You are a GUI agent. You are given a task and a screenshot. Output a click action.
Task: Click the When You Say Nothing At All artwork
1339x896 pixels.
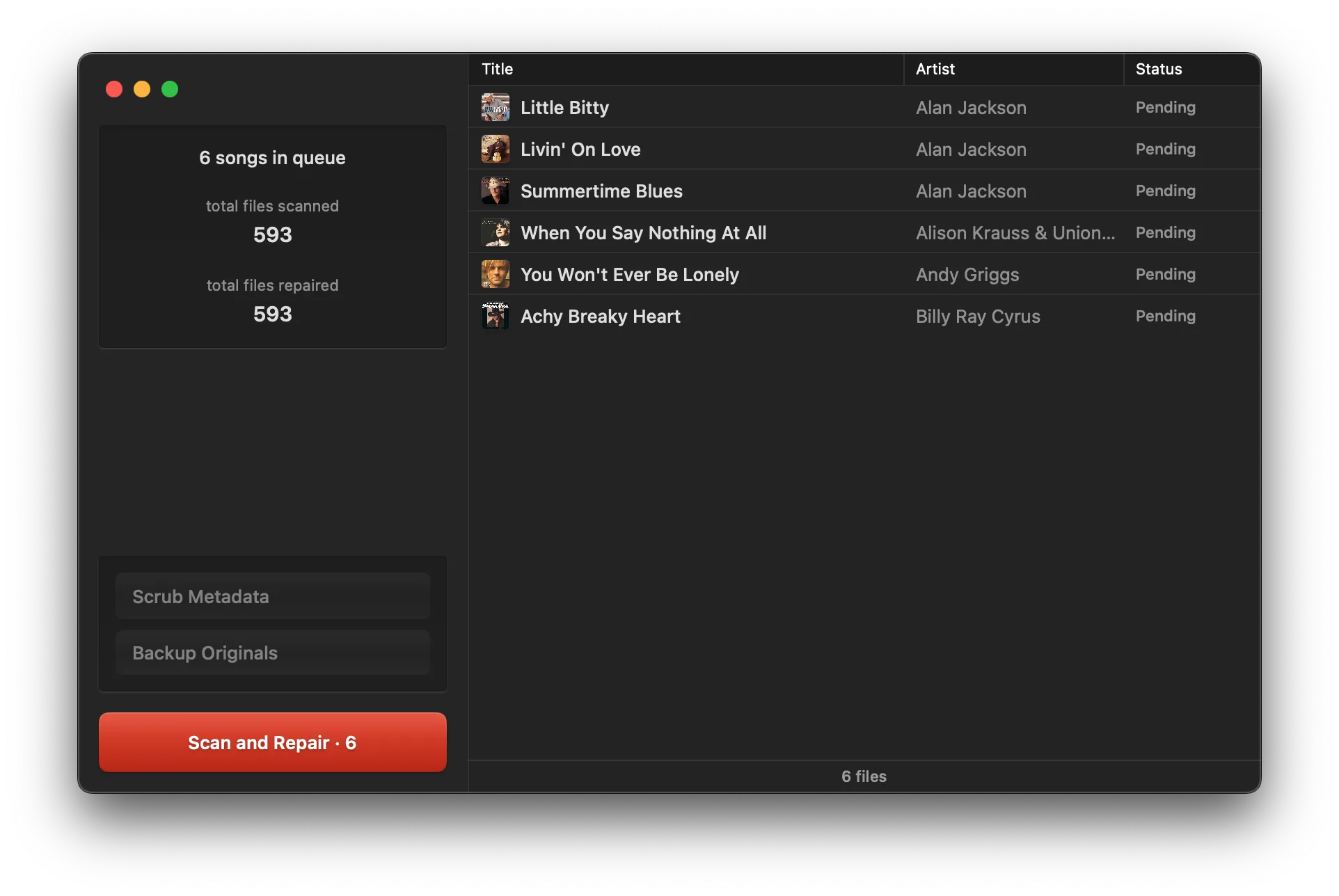[x=495, y=232]
